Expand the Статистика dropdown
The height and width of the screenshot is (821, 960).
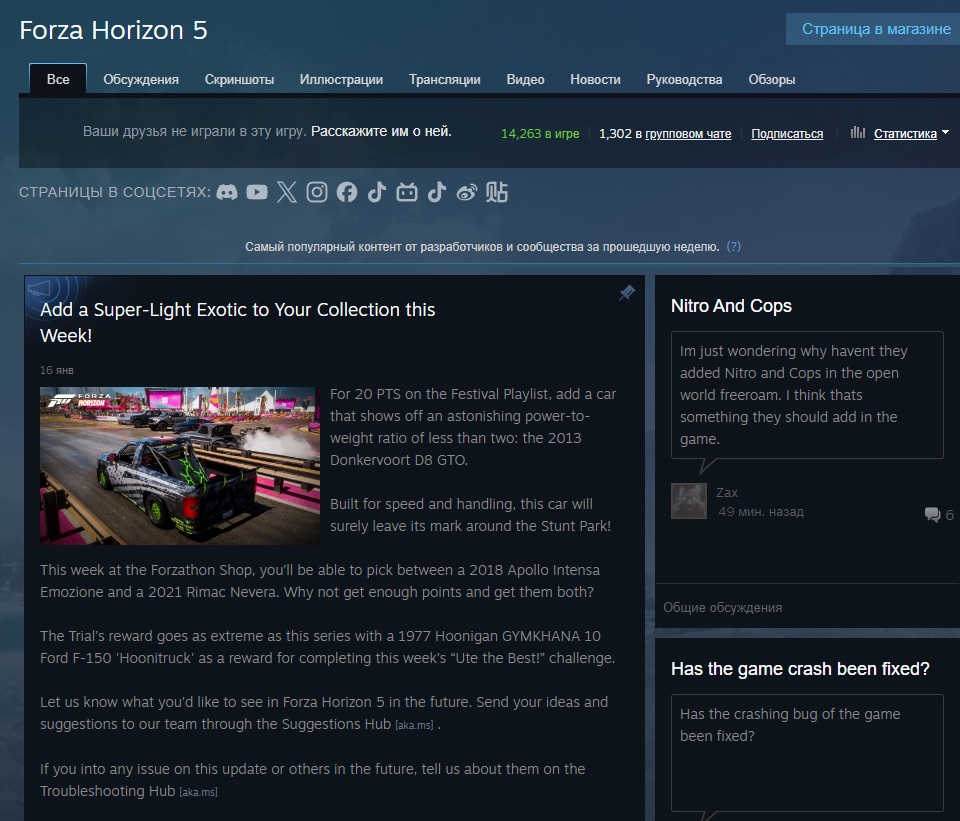[905, 133]
